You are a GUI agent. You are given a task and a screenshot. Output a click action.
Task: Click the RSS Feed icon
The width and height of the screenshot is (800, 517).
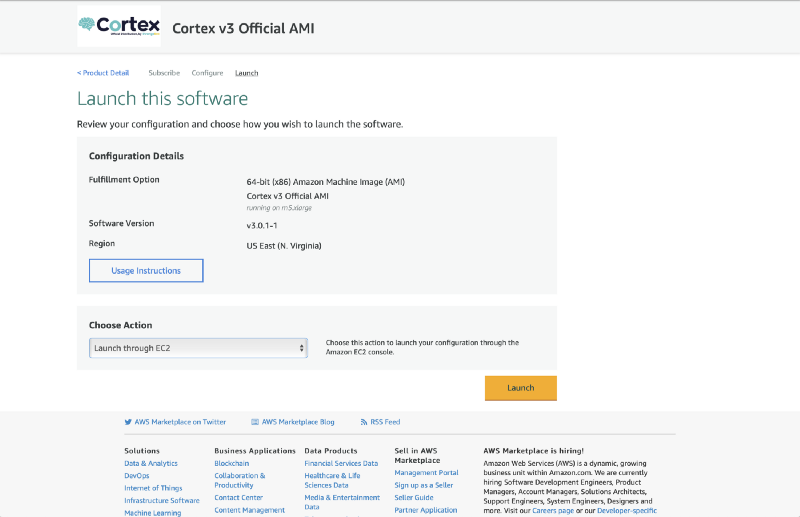pyautogui.click(x=364, y=422)
